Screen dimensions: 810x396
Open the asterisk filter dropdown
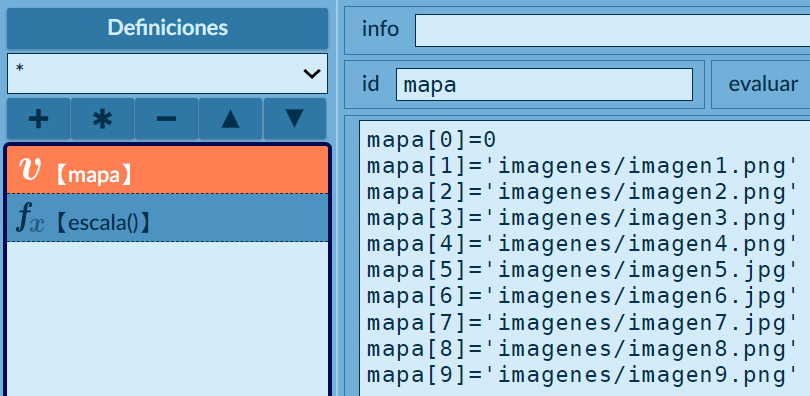click(x=167, y=73)
